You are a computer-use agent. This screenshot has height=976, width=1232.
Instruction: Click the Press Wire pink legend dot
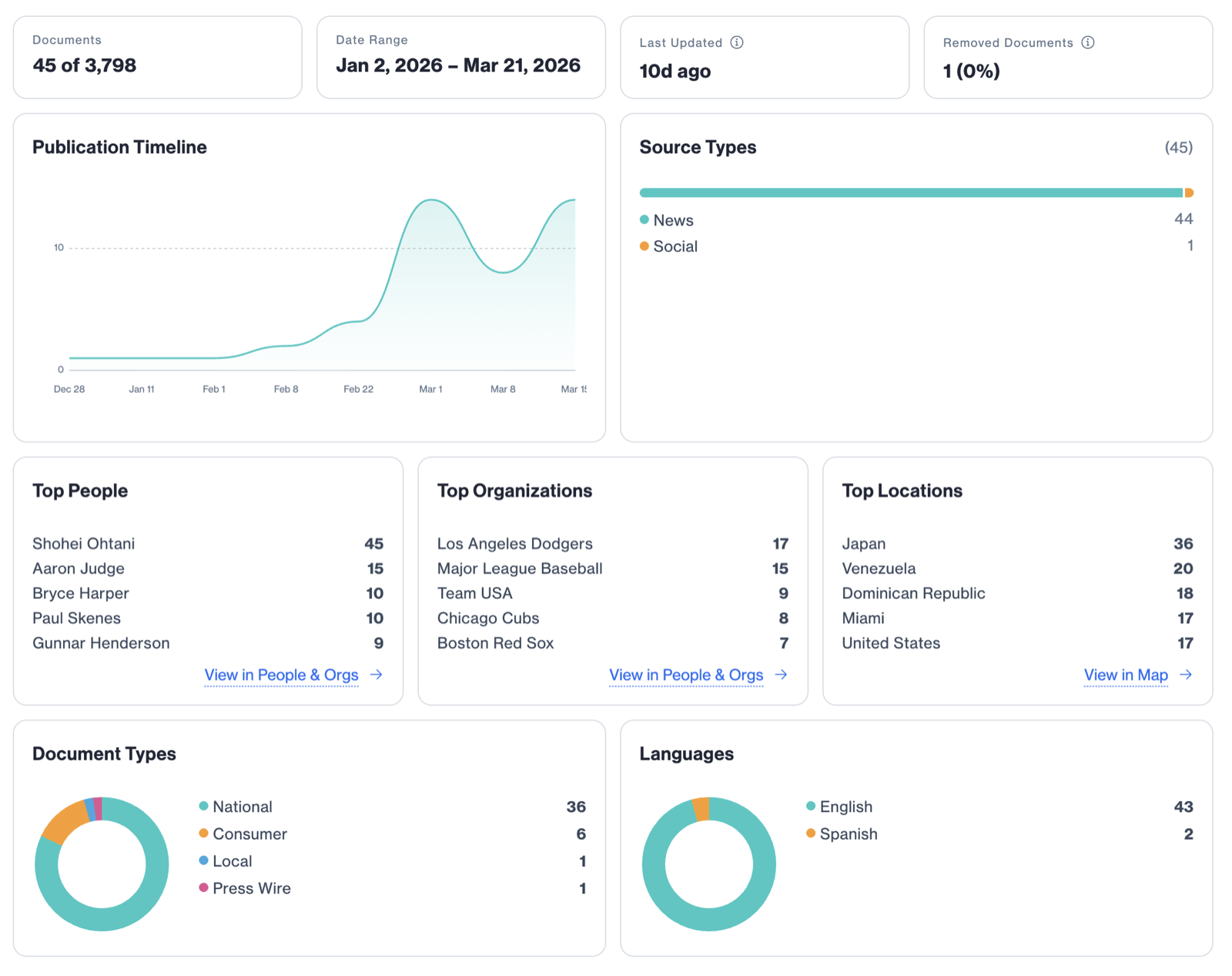click(204, 887)
